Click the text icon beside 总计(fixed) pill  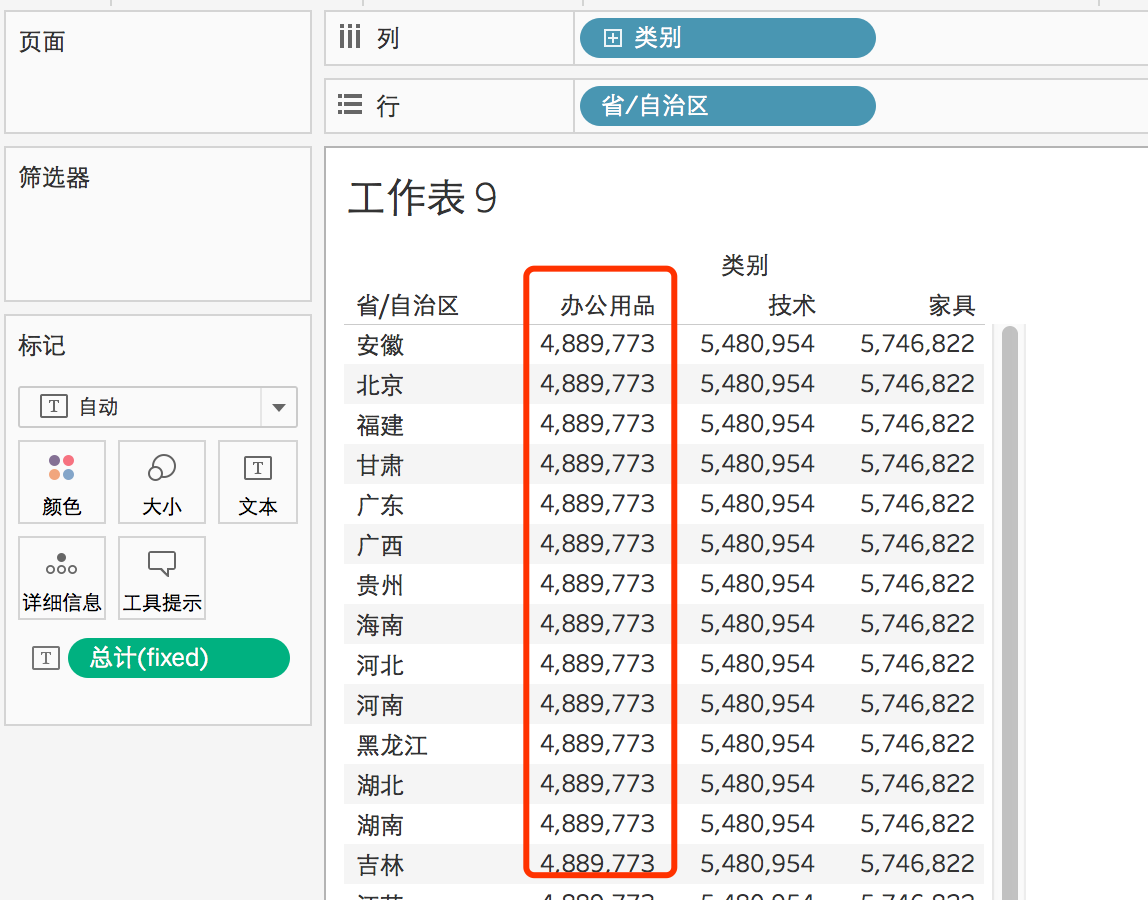pyautogui.click(x=45, y=658)
